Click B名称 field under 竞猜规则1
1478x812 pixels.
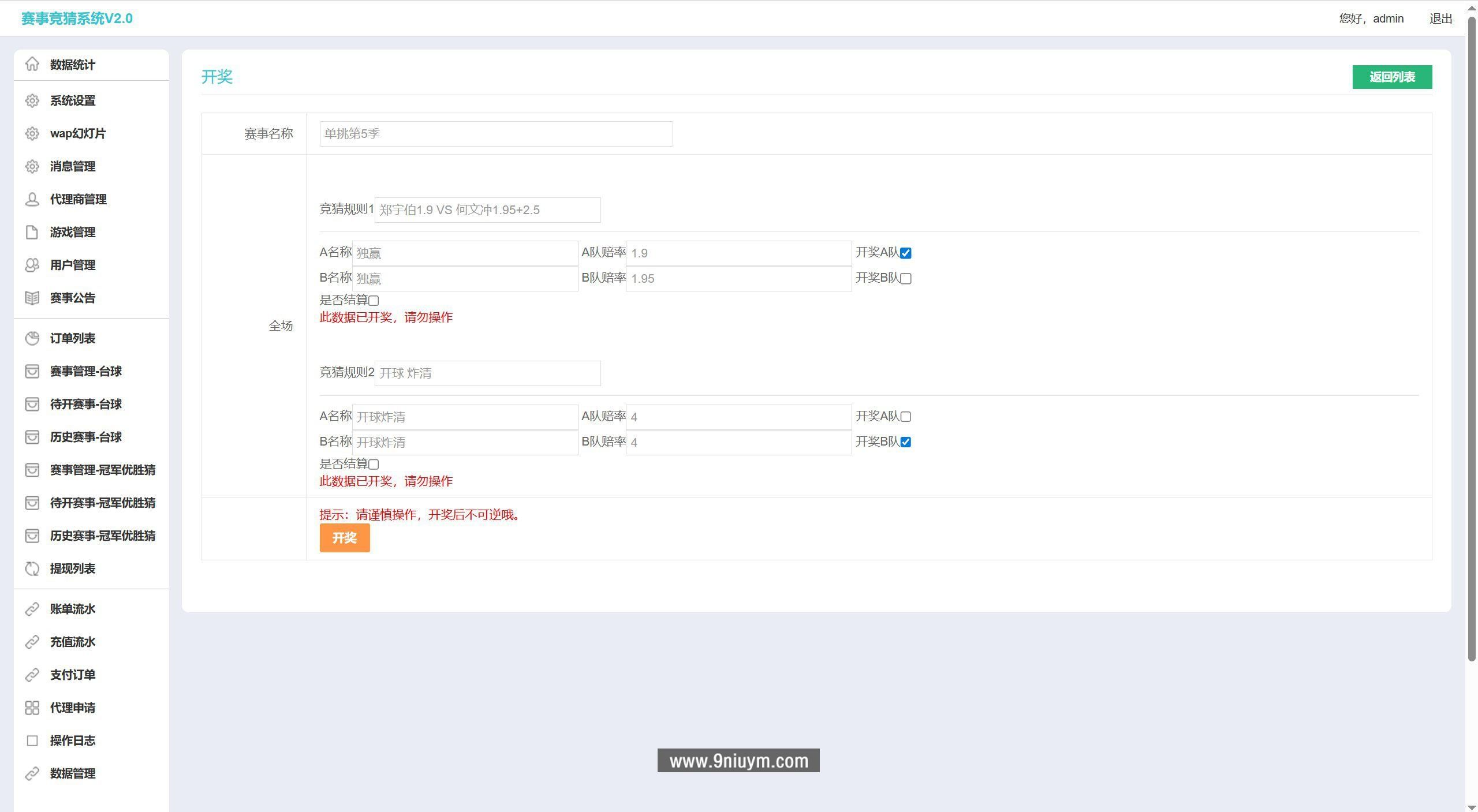465,279
